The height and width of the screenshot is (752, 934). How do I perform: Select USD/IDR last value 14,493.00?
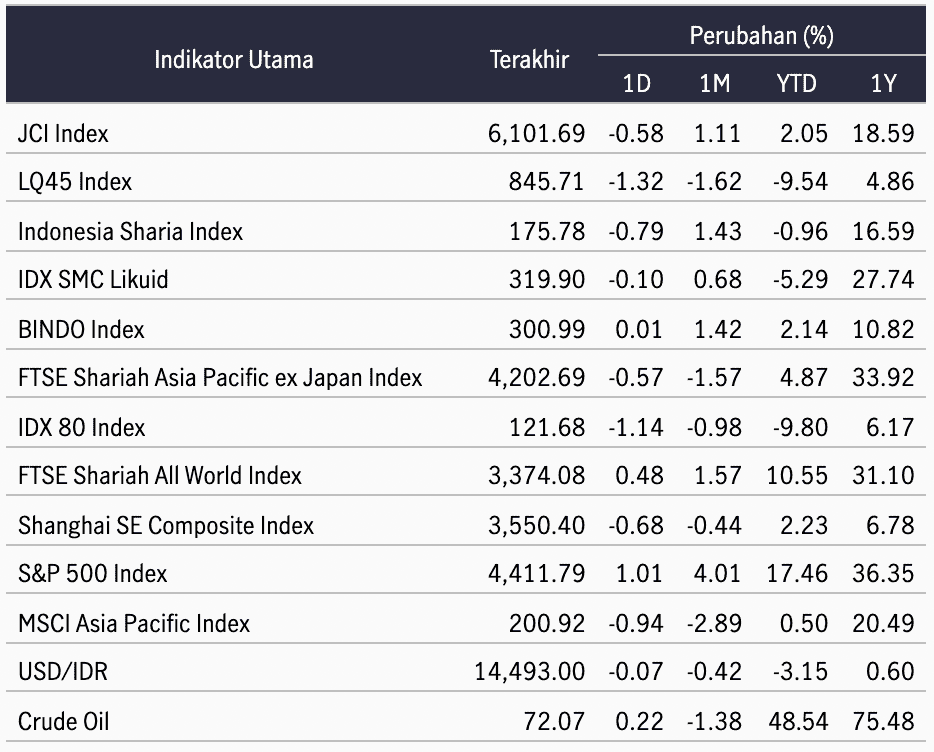click(530, 672)
